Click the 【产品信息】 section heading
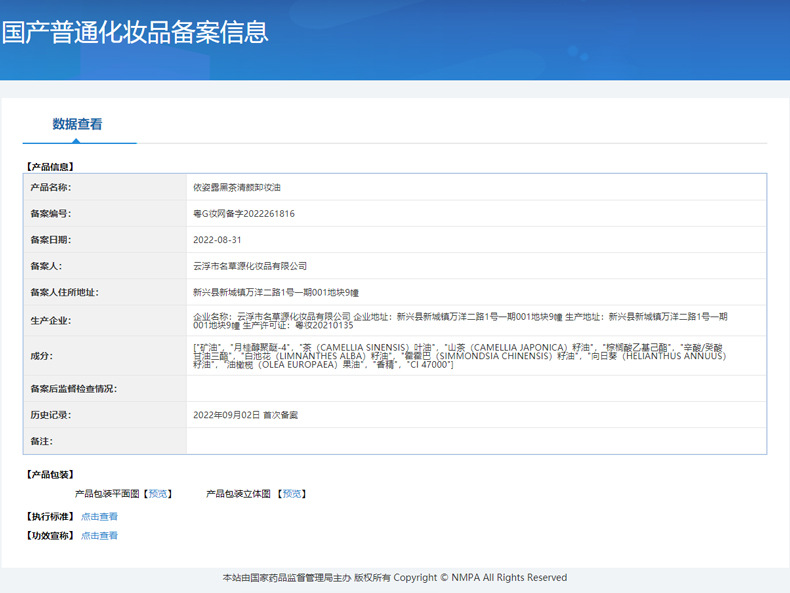790x593 pixels. (50, 167)
